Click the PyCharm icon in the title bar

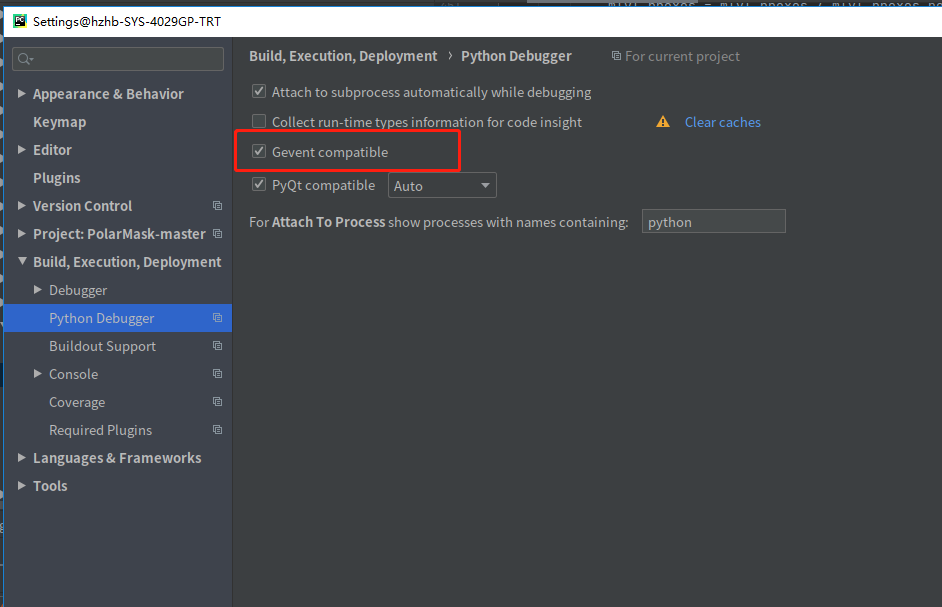coord(19,20)
